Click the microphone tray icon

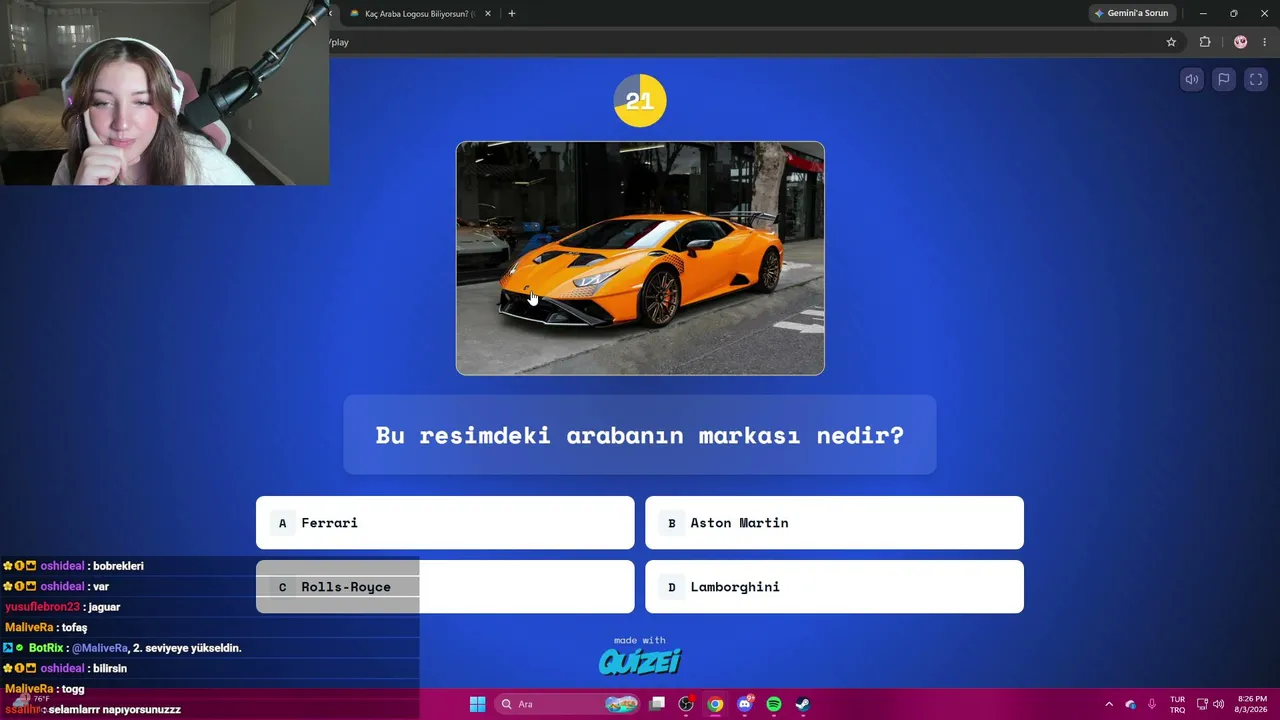pos(1152,704)
